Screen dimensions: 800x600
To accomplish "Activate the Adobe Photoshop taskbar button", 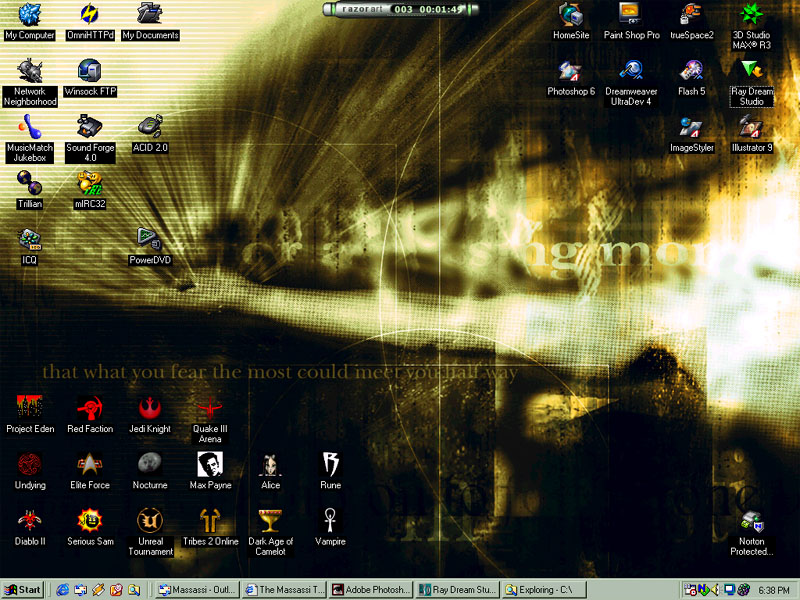I will (x=371, y=590).
